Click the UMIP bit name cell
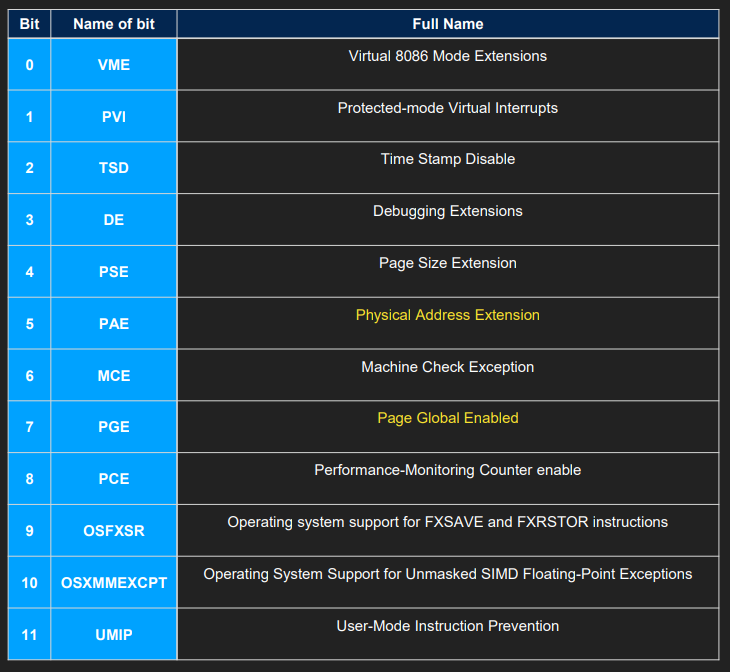This screenshot has height=672, width=730. tap(114, 635)
